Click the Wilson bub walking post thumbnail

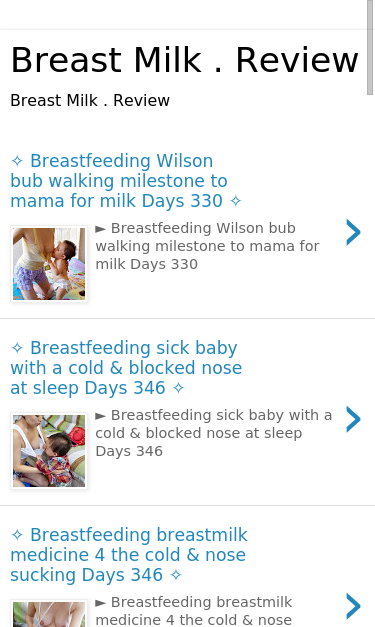(x=49, y=264)
